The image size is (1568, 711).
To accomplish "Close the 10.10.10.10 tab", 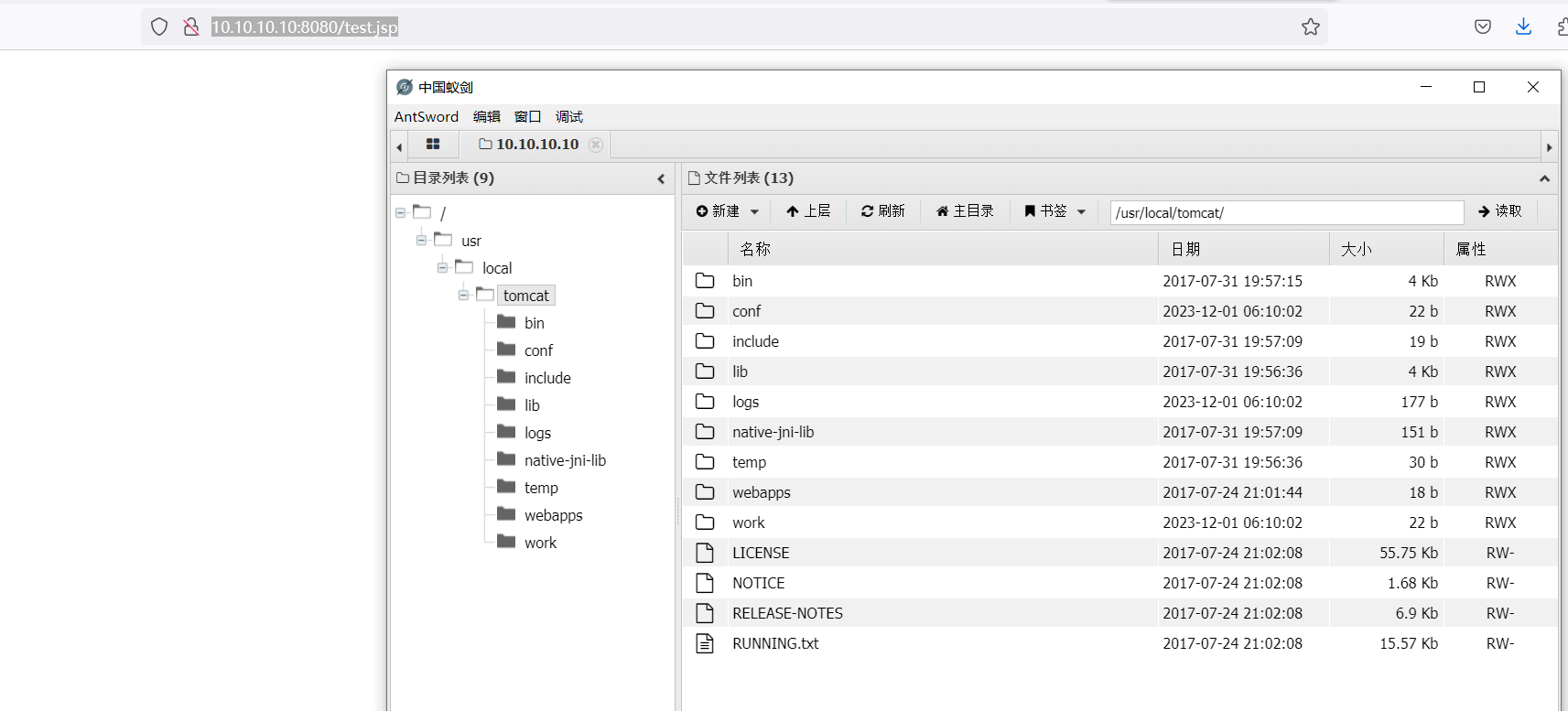I will coord(596,144).
